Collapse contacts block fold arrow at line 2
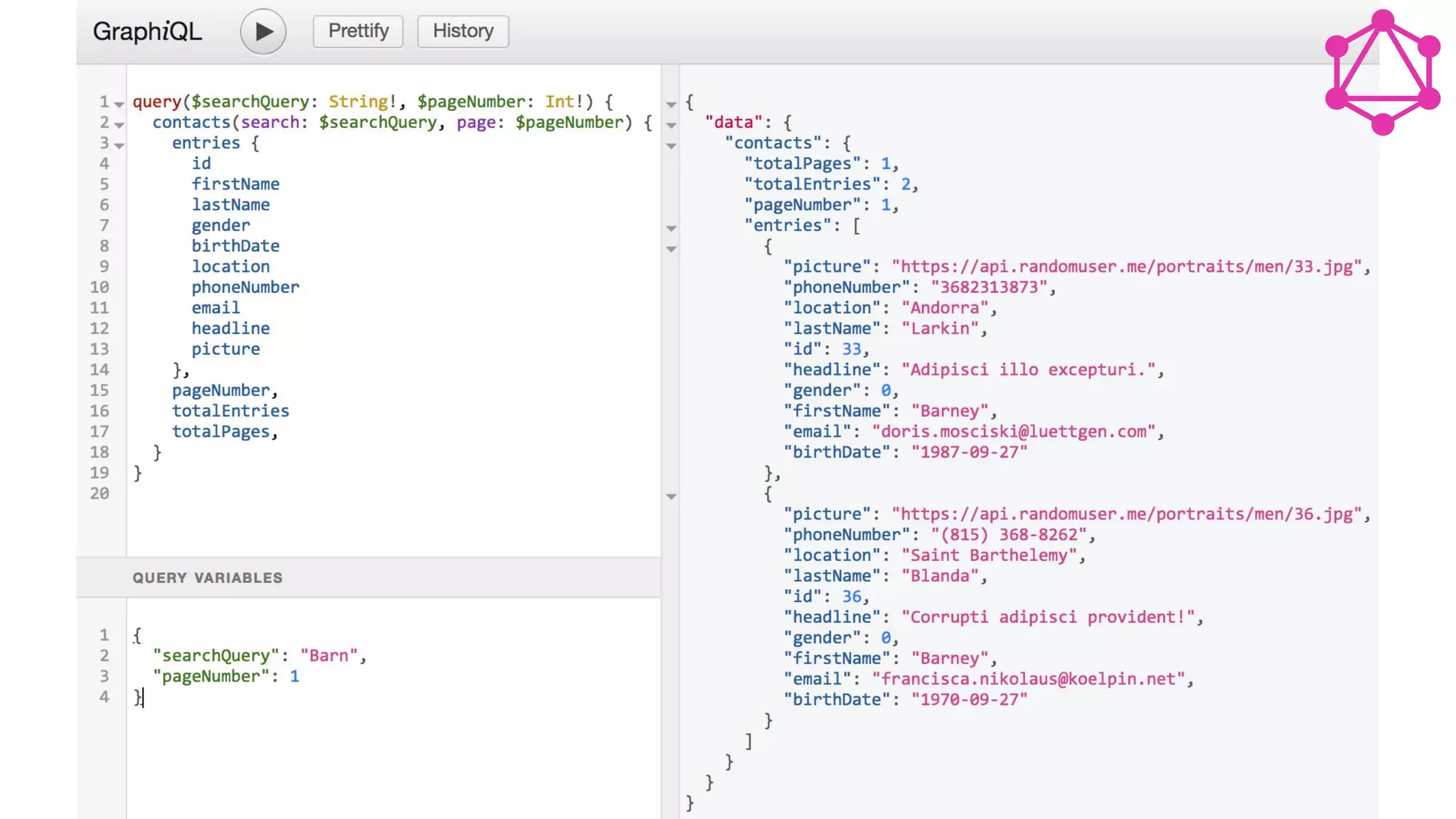The height and width of the screenshot is (819, 1456). [119, 125]
